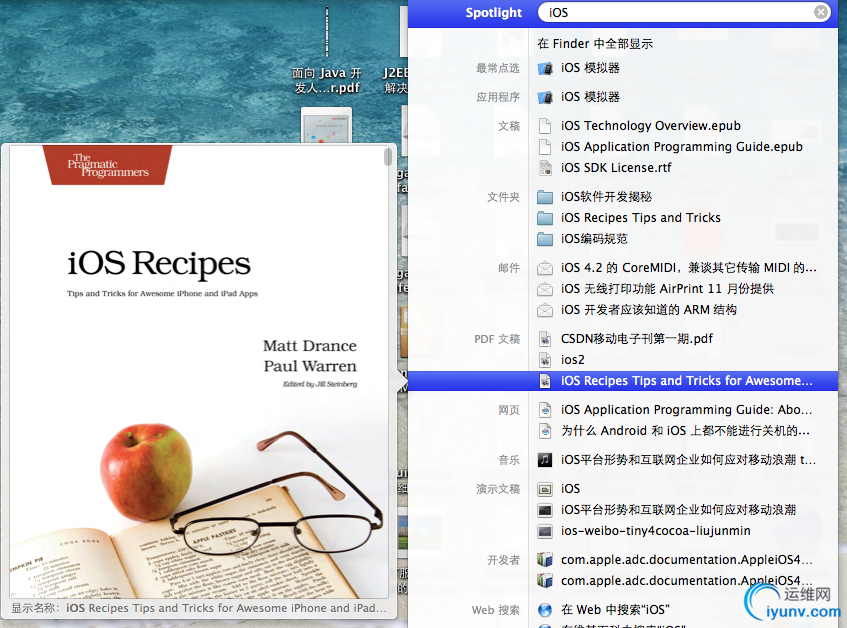Image resolution: width=847 pixels, height=628 pixels.
Task: Select iOS Recipes Tips and Tricks for Awesome… row
Action: click(x=623, y=381)
